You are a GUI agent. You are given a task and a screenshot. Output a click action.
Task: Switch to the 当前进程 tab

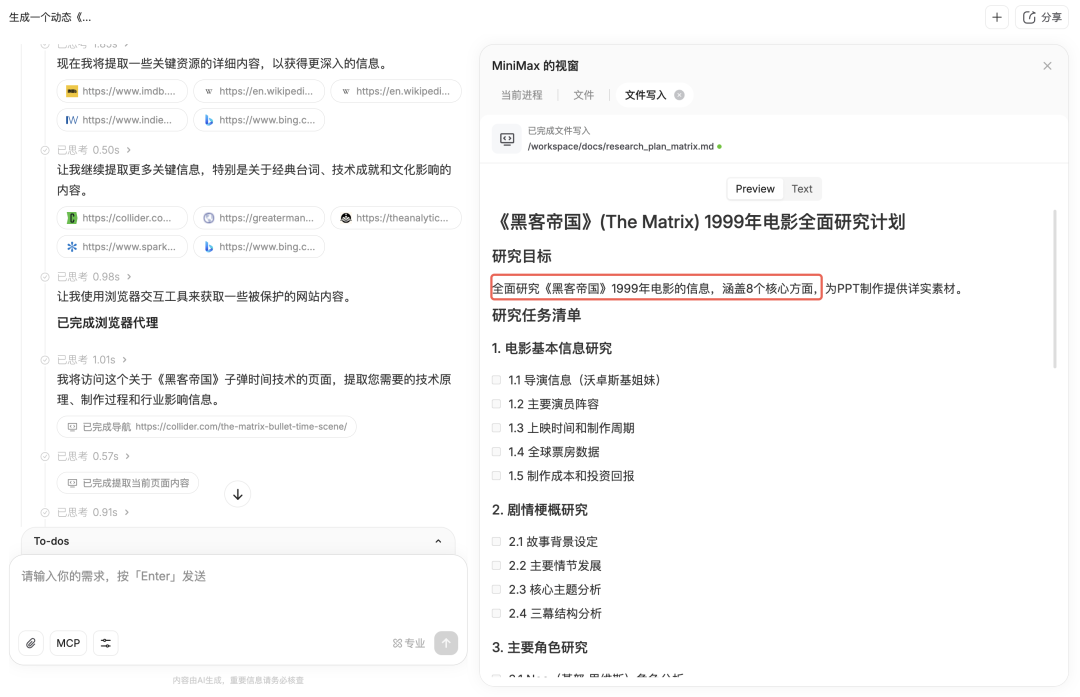[x=526, y=94]
